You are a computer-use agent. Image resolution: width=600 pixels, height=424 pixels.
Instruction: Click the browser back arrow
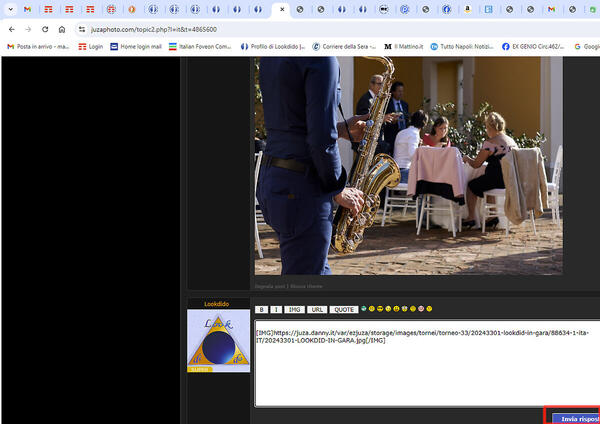(11, 29)
